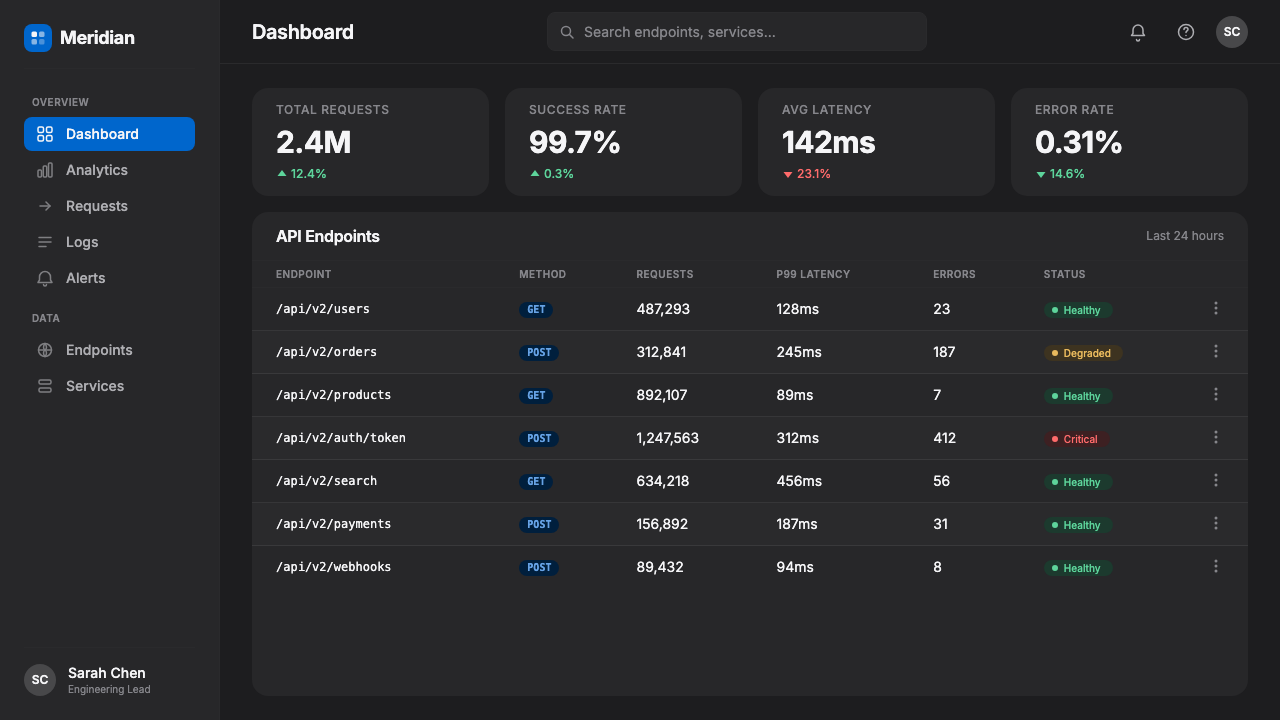This screenshot has height=720, width=1280.
Task: Click Sarah Chen's avatar in sidebar footer
Action: (x=40, y=680)
